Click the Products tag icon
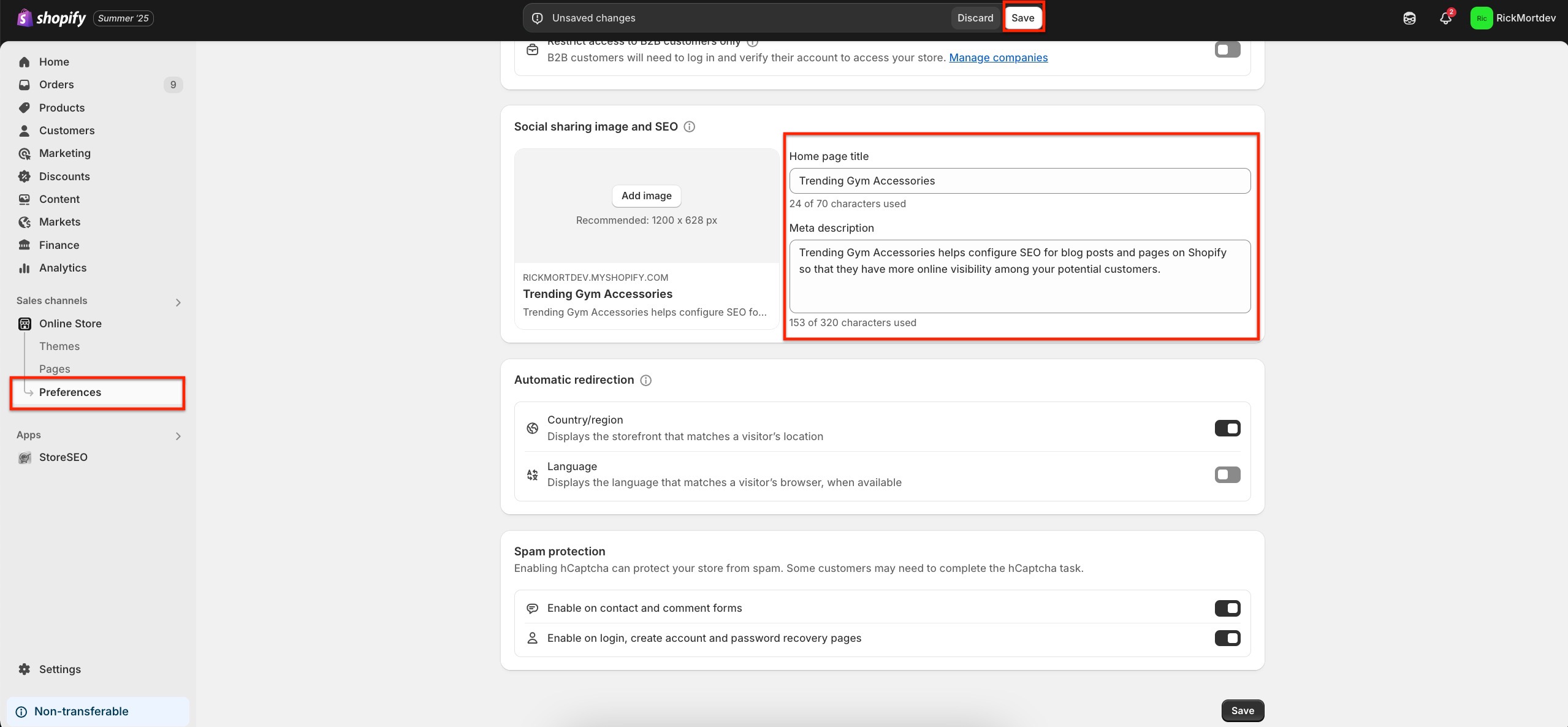1568x727 pixels. point(25,108)
